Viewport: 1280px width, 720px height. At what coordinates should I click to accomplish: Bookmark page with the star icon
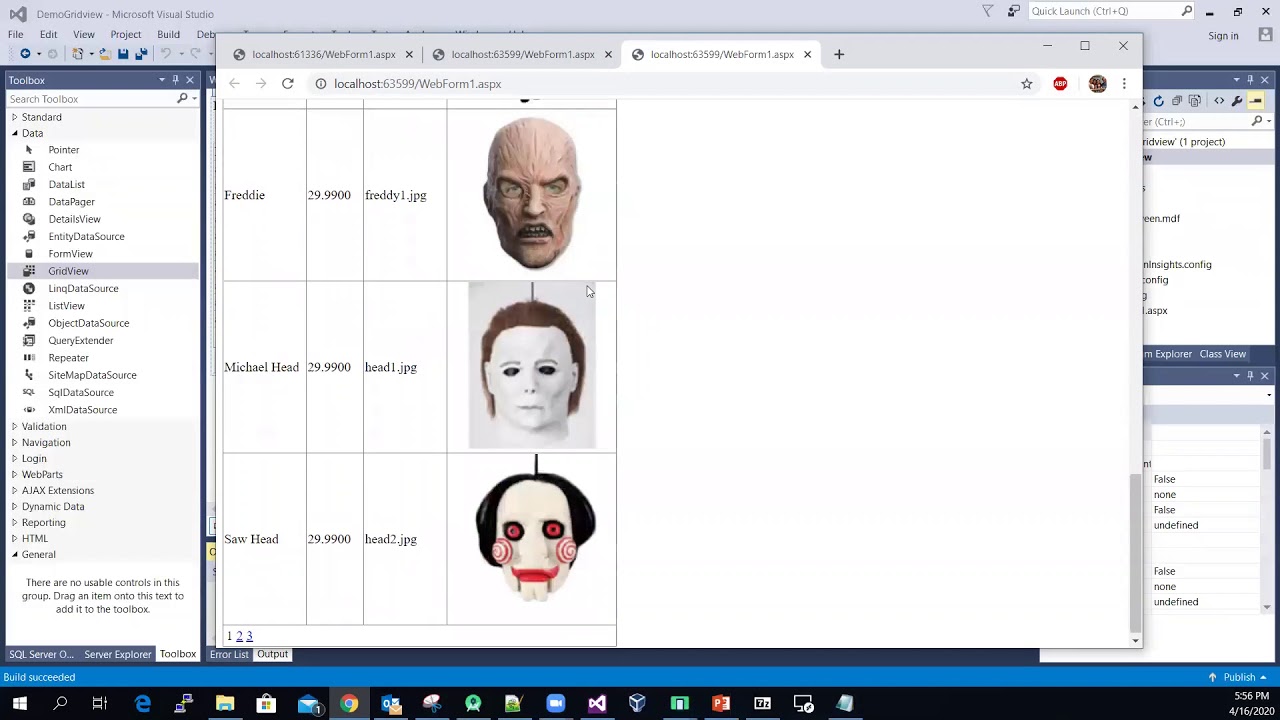[x=1026, y=84]
